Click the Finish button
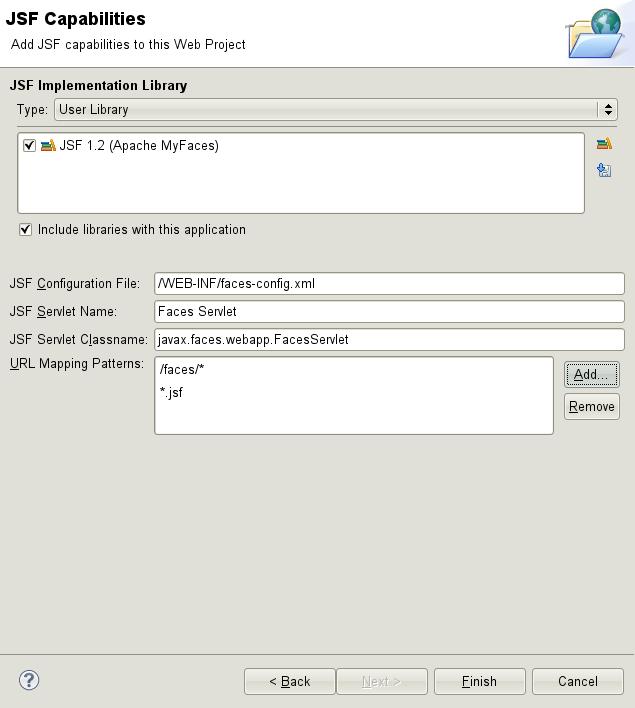The height and width of the screenshot is (708, 635). 479,681
